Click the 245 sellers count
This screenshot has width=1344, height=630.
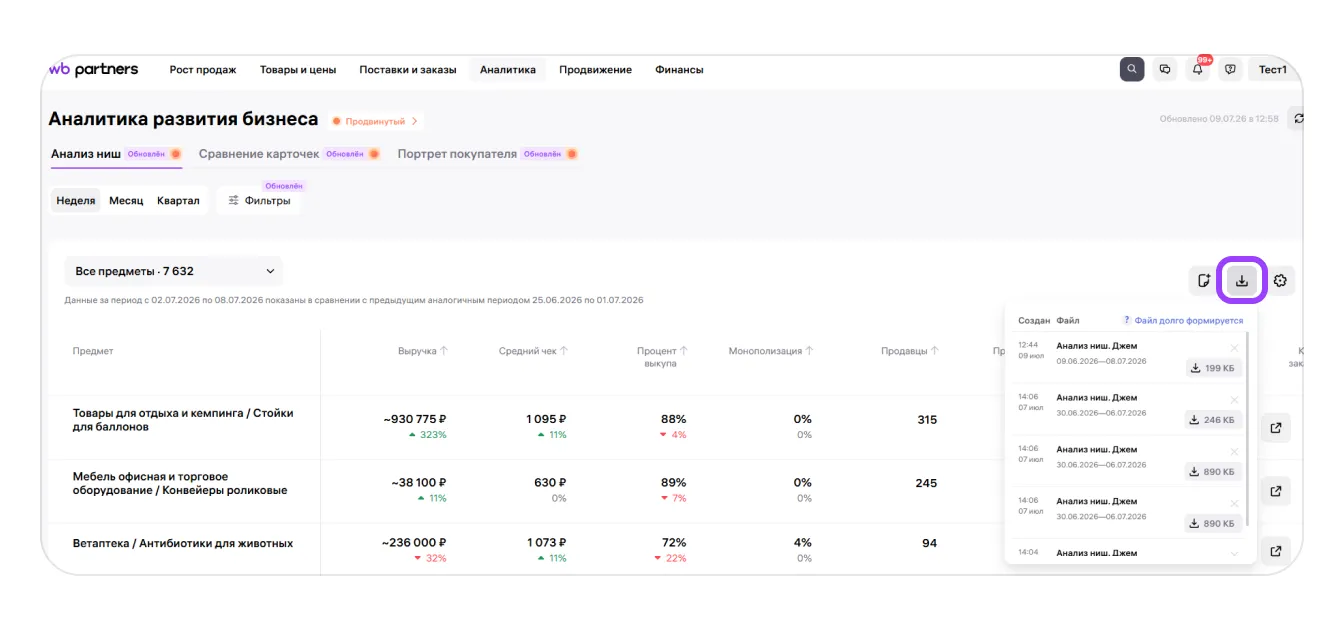(x=926, y=483)
